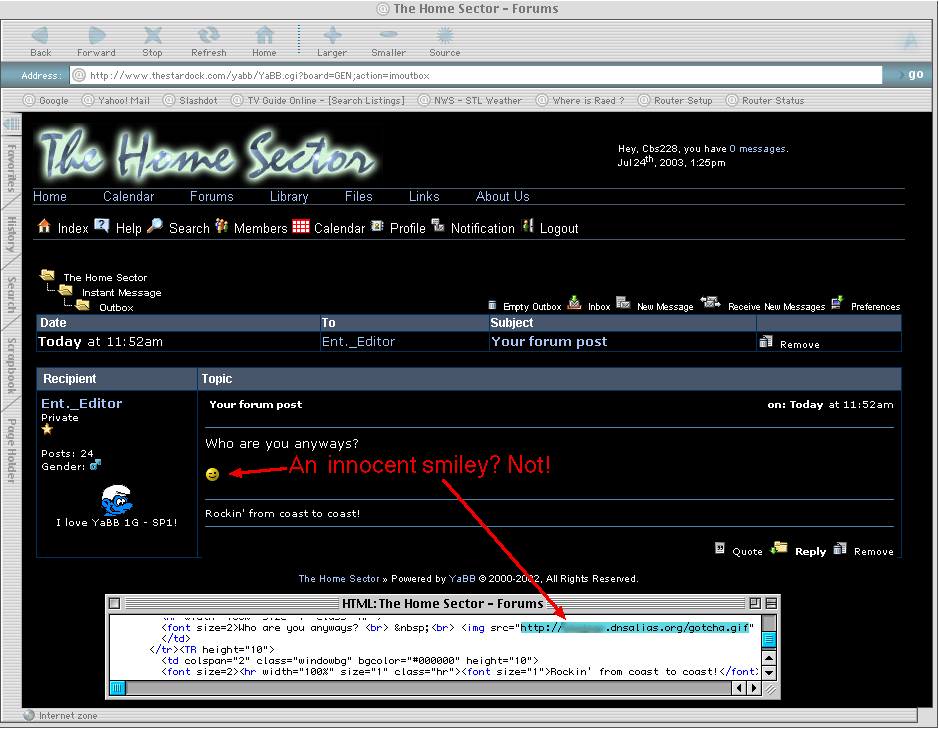This screenshot has width=939, height=729.
Task: Compose a New Message
Action: pos(664,306)
